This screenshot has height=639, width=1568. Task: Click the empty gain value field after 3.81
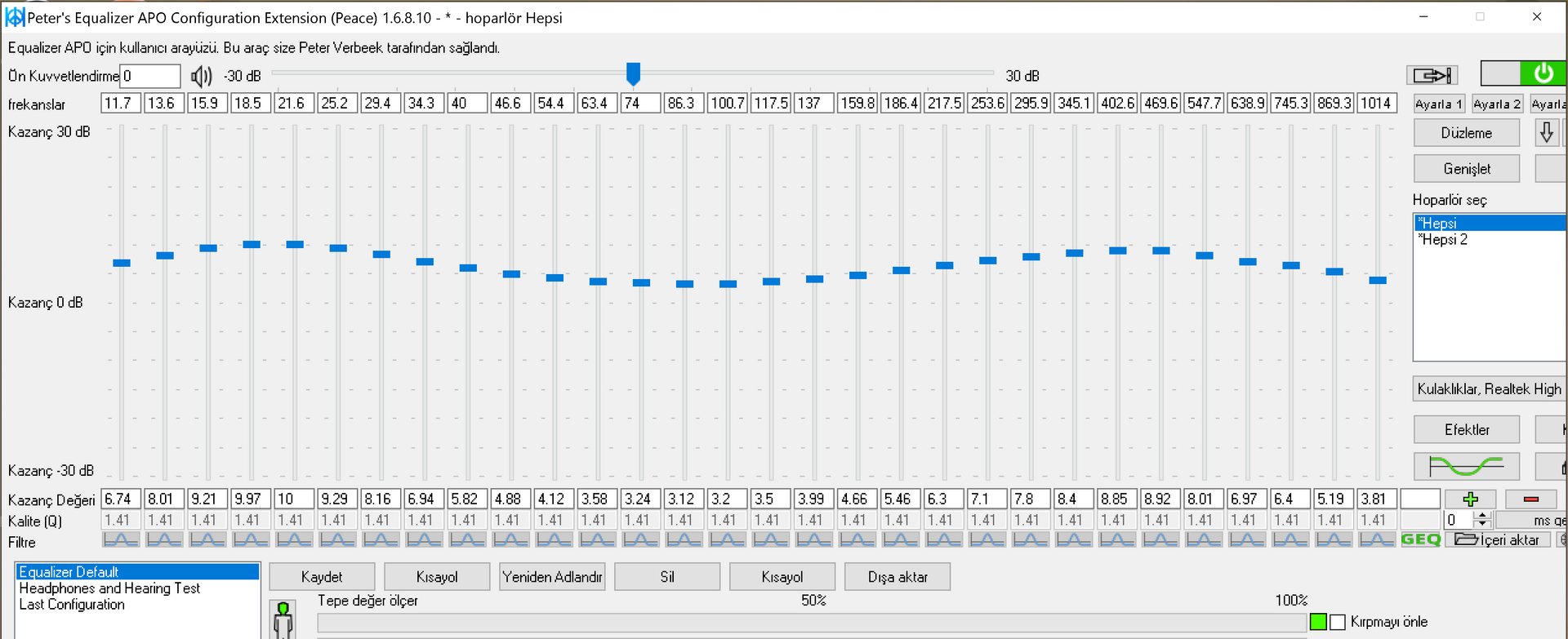(1420, 499)
